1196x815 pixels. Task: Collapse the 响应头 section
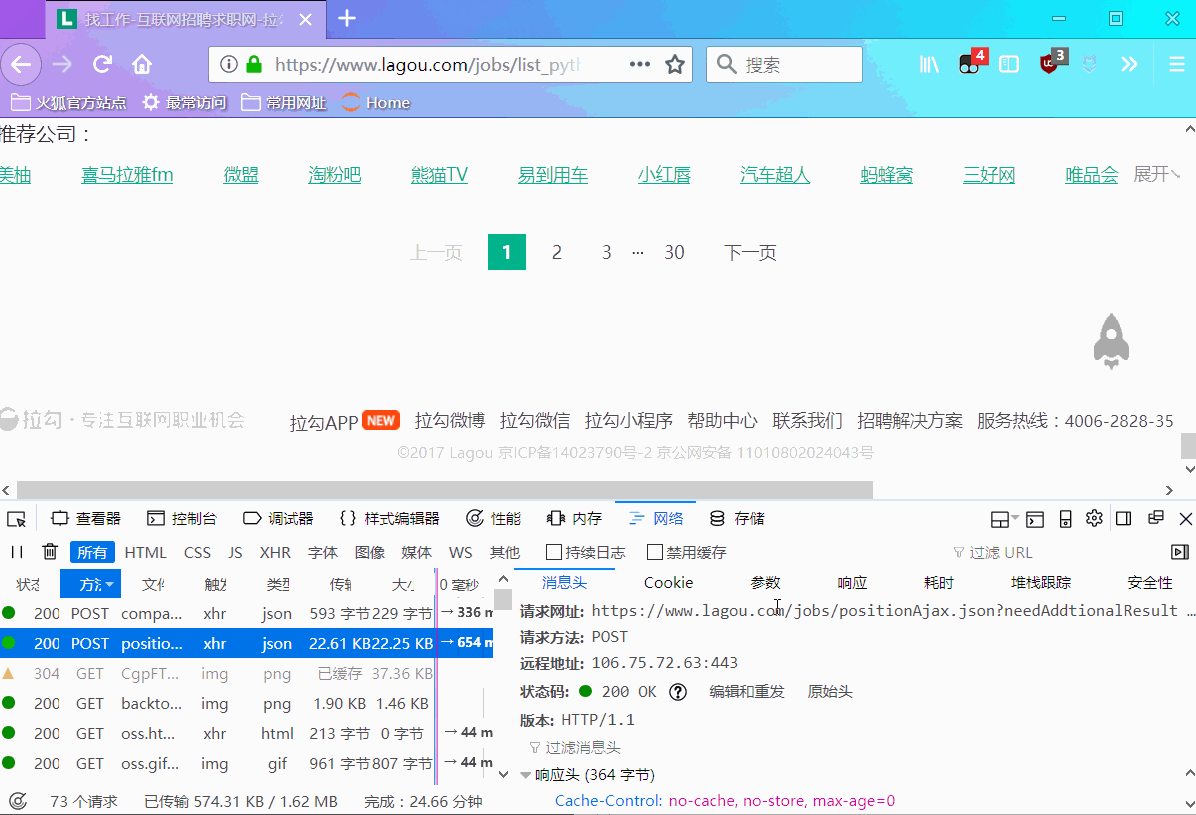pos(525,775)
